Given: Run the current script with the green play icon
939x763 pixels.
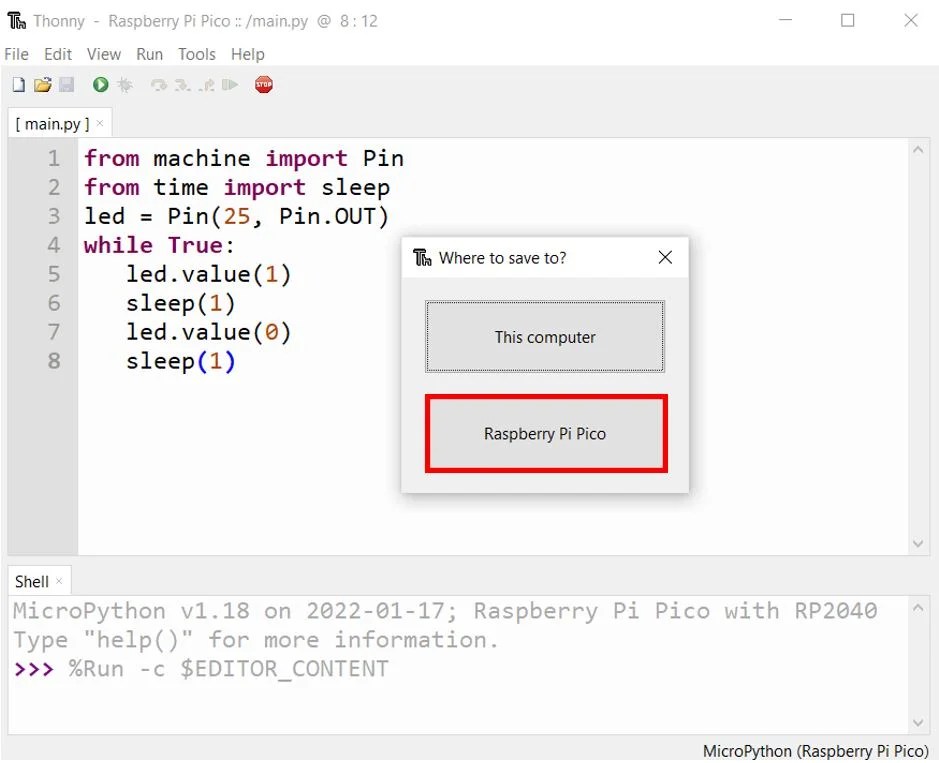Looking at the screenshot, I should coord(99,85).
